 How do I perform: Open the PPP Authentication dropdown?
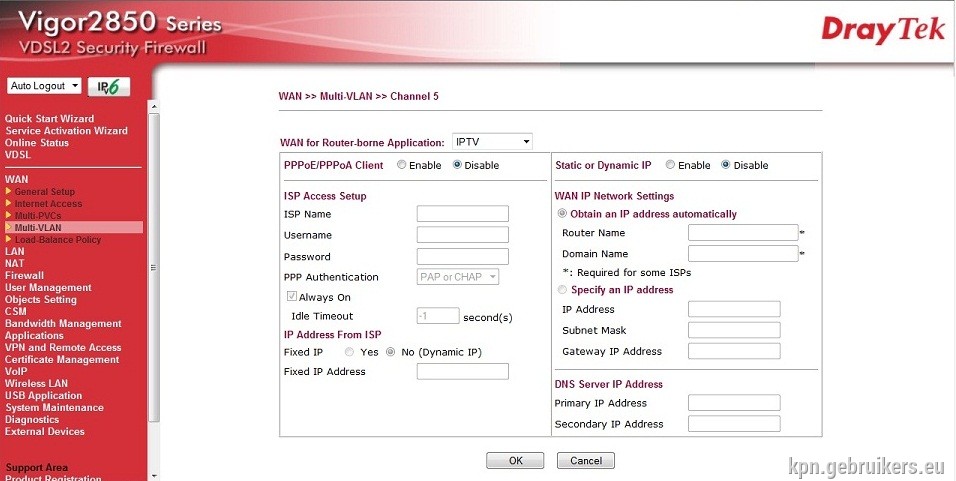(x=458, y=277)
